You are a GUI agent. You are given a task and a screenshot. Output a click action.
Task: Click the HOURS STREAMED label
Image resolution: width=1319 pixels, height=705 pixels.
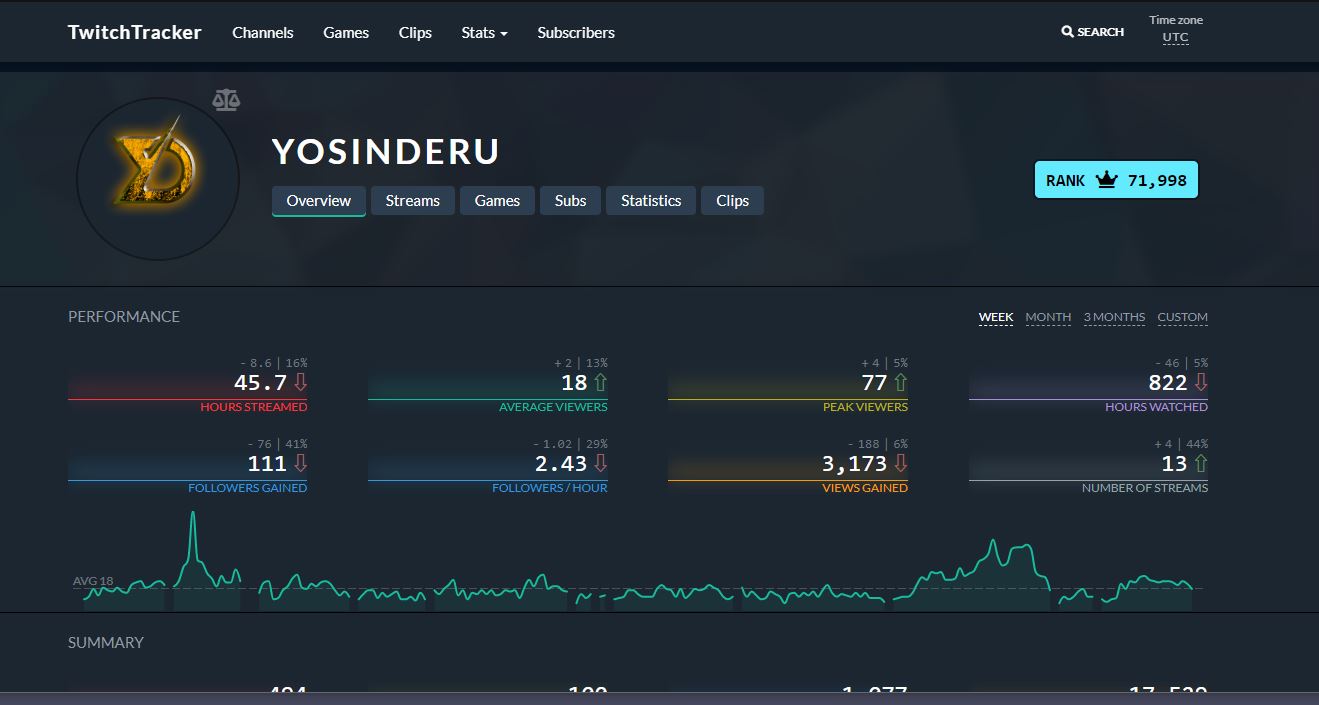coord(254,407)
